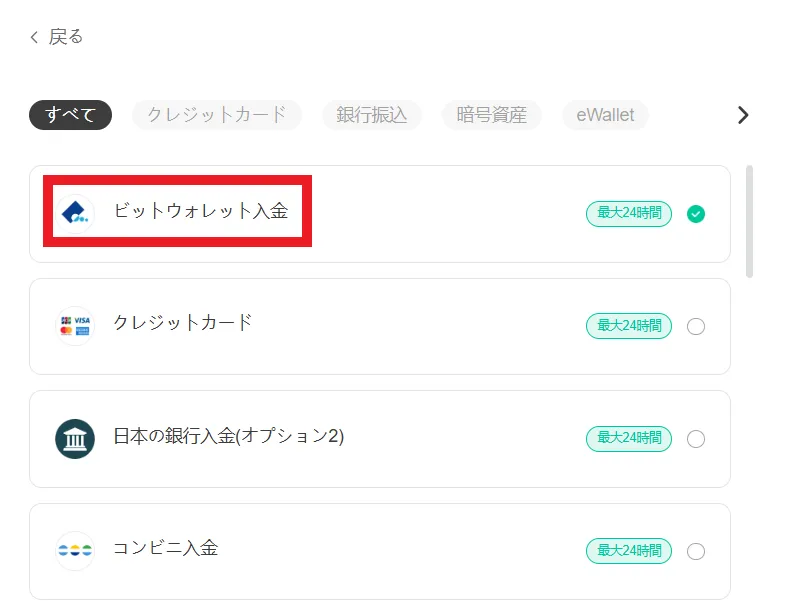The height and width of the screenshot is (601, 791).
Task: Click the コンビニ入金 option label
Action: click(166, 548)
